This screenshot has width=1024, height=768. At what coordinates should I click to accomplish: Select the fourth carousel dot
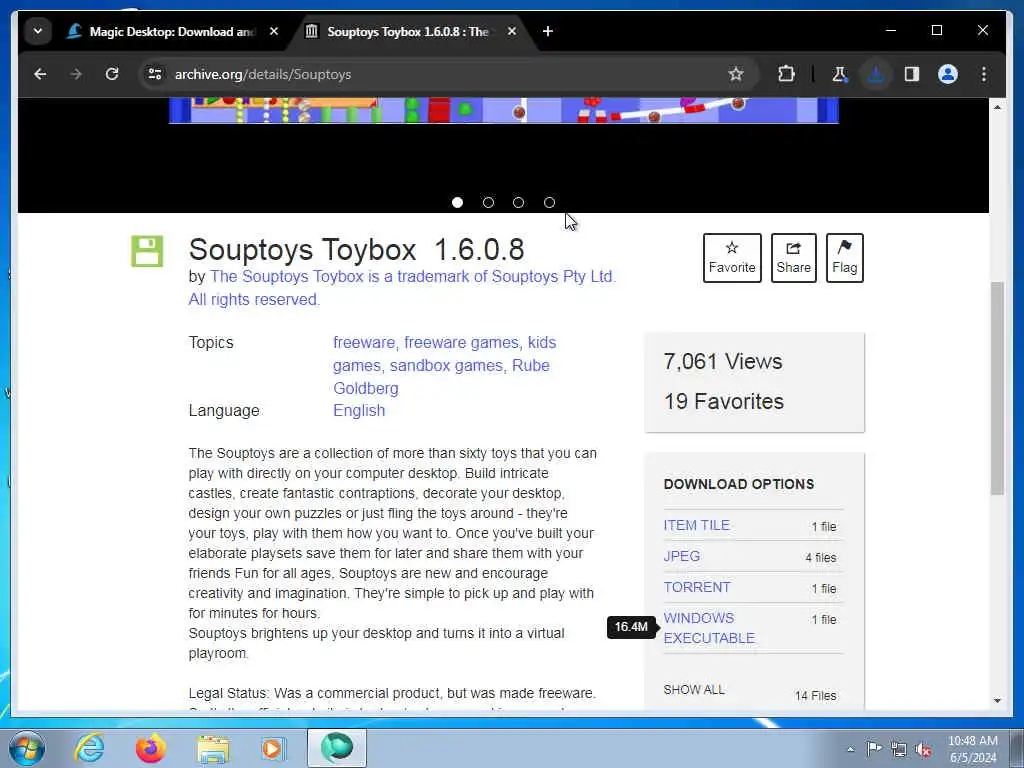click(x=549, y=202)
